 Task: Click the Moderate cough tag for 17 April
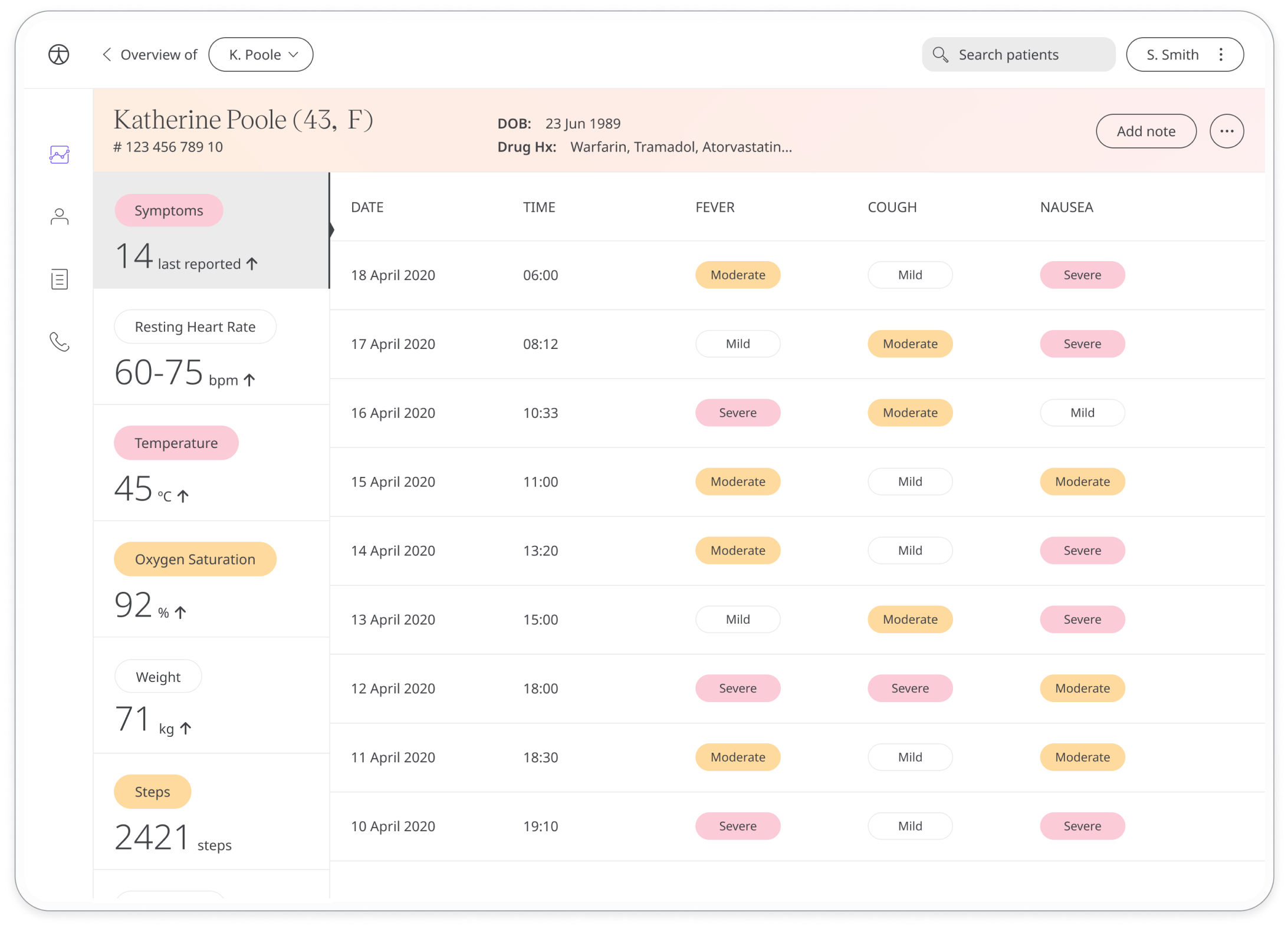[x=910, y=344]
